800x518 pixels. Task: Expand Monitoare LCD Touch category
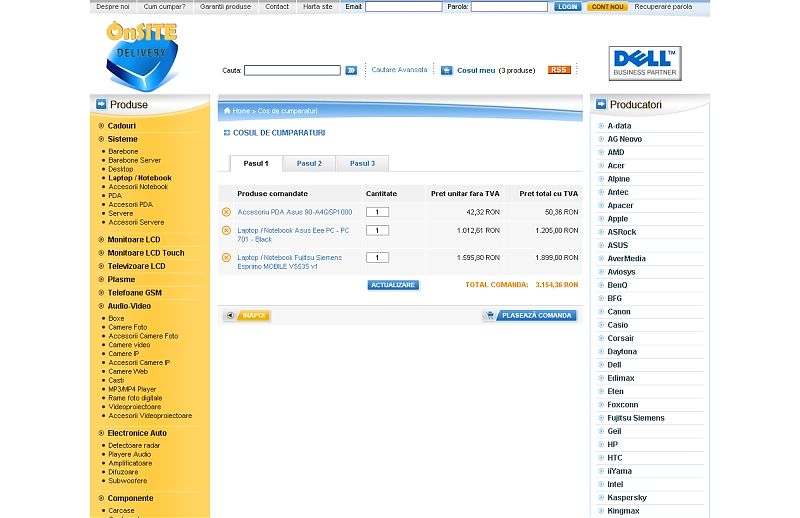click(x=146, y=253)
